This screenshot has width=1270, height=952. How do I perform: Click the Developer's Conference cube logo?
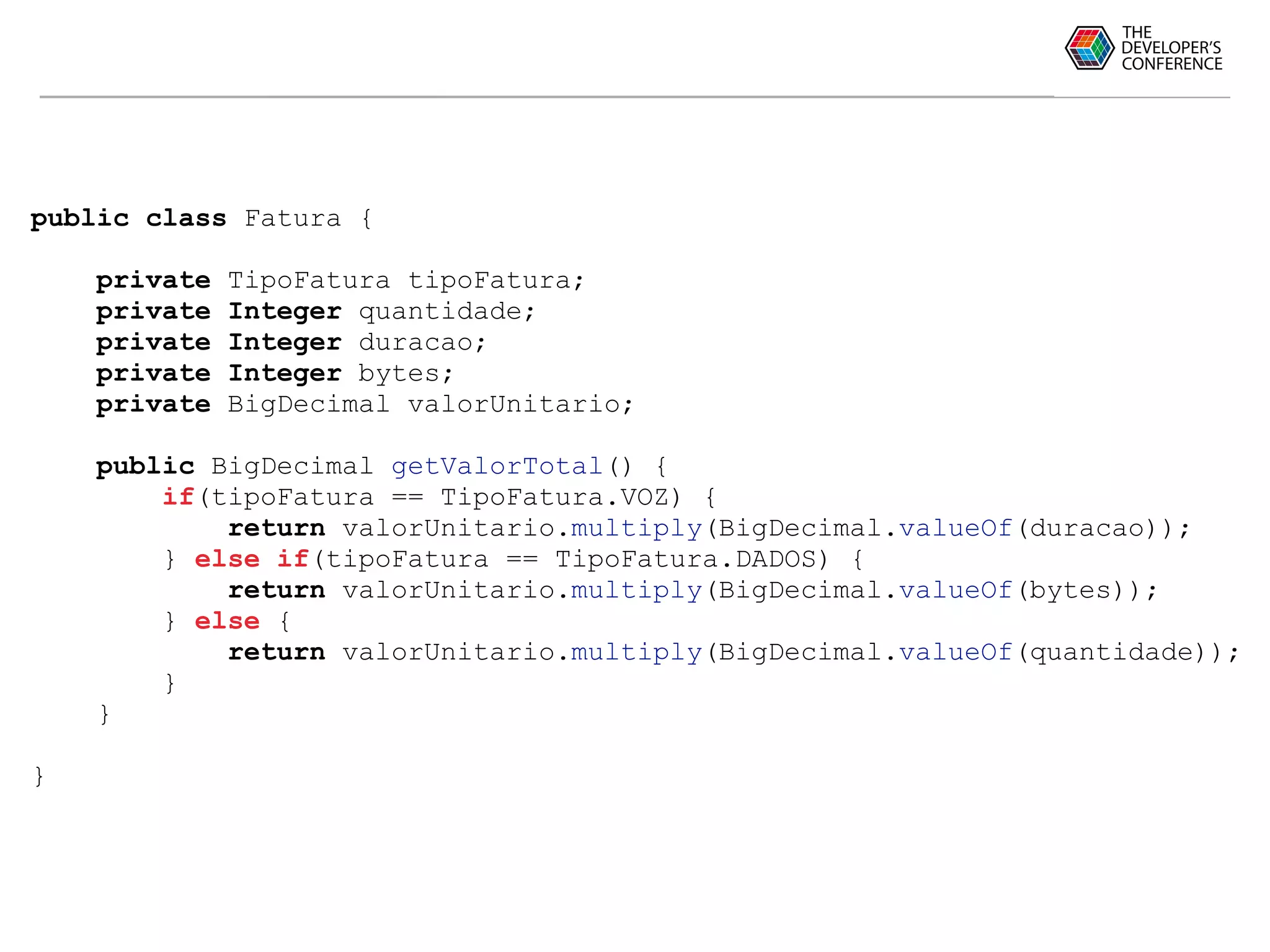tap(1090, 48)
